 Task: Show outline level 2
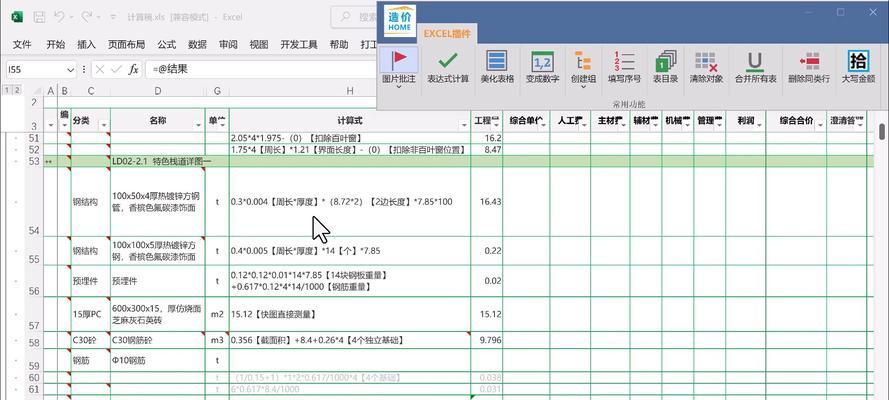click(17, 90)
